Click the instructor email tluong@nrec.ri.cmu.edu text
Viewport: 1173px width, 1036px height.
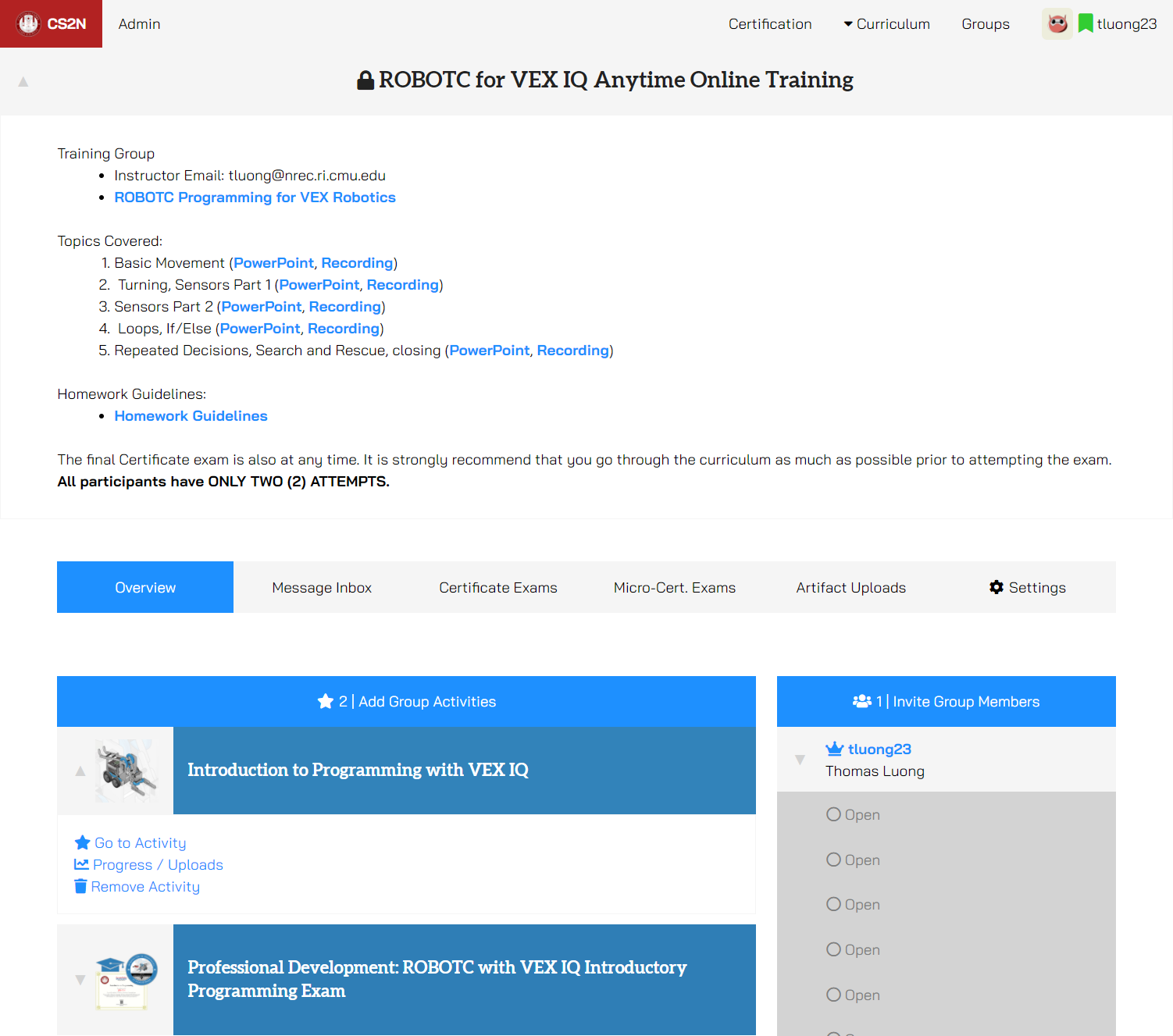pos(307,176)
